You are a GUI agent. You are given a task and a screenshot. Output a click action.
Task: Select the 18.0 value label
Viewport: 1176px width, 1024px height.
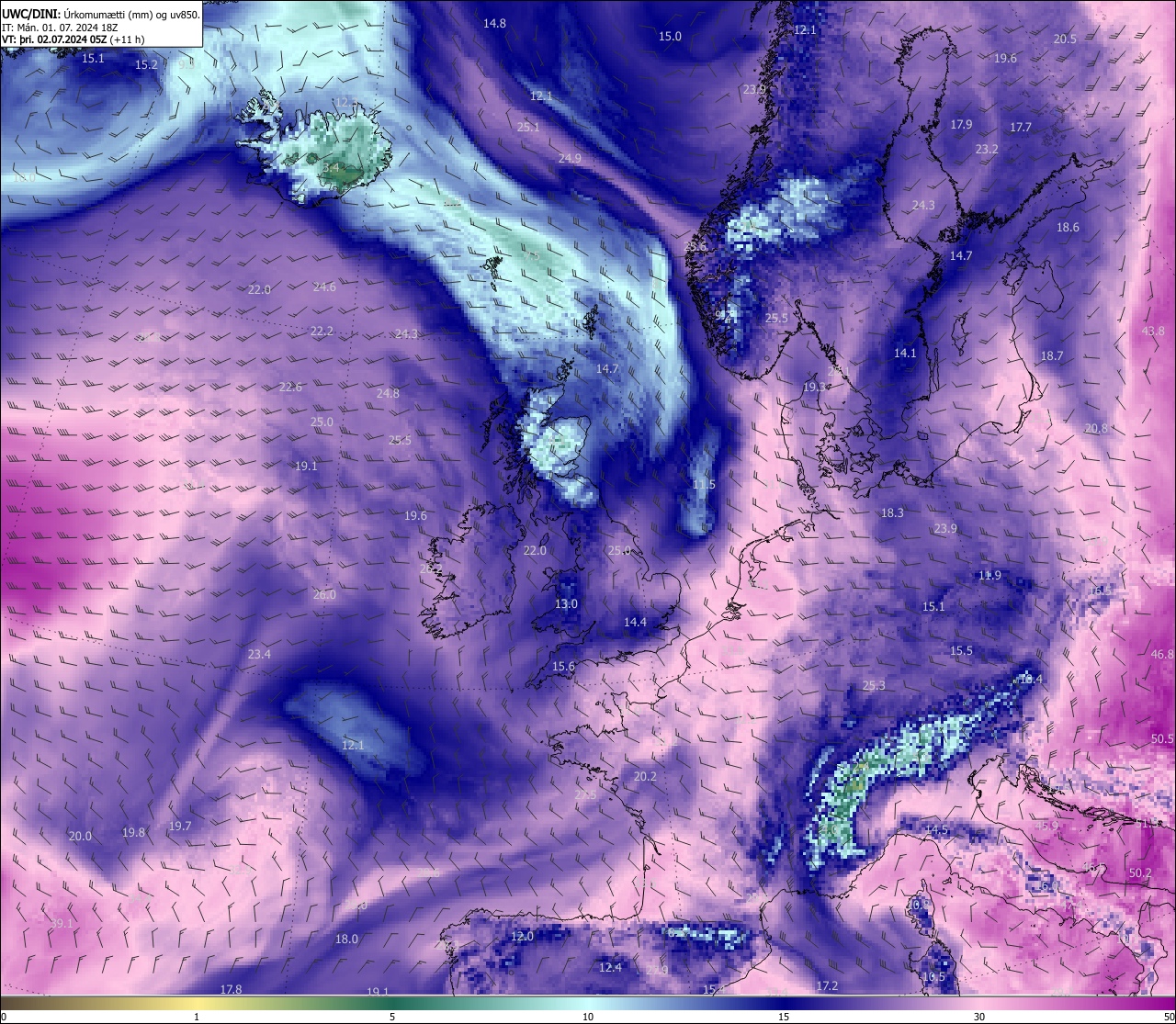tap(346, 939)
